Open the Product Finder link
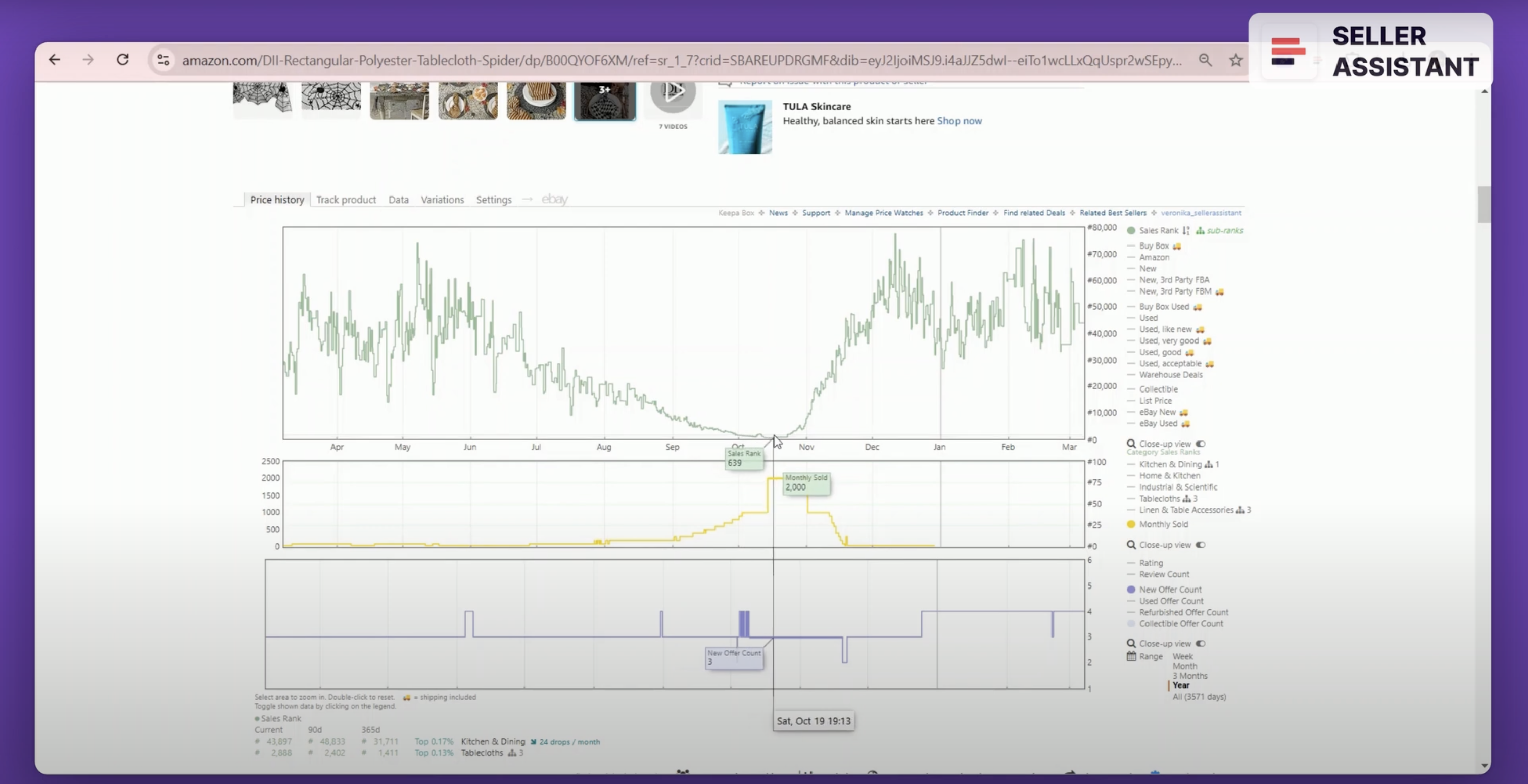The image size is (1528, 784). (x=963, y=213)
